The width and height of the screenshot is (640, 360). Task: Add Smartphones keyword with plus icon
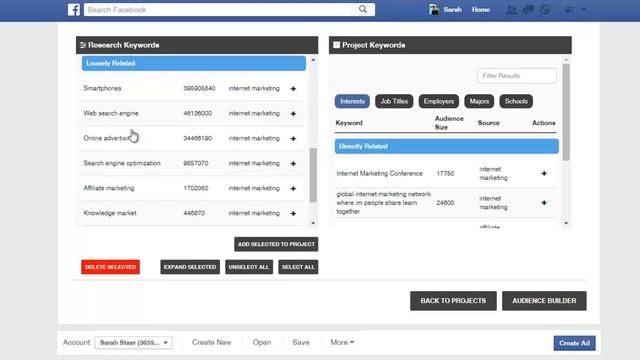pos(293,89)
